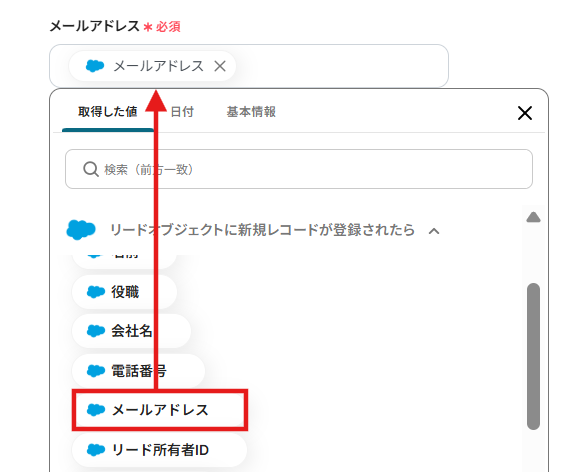567x472 pixels.
Task: Open the 日付 tab
Action: [182, 112]
